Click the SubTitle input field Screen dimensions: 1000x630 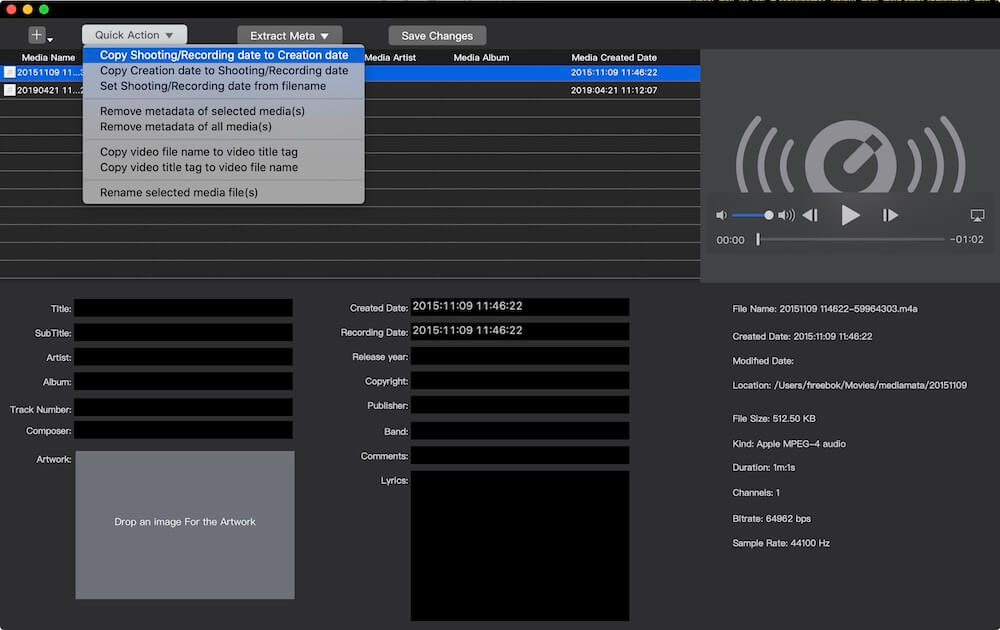184,332
